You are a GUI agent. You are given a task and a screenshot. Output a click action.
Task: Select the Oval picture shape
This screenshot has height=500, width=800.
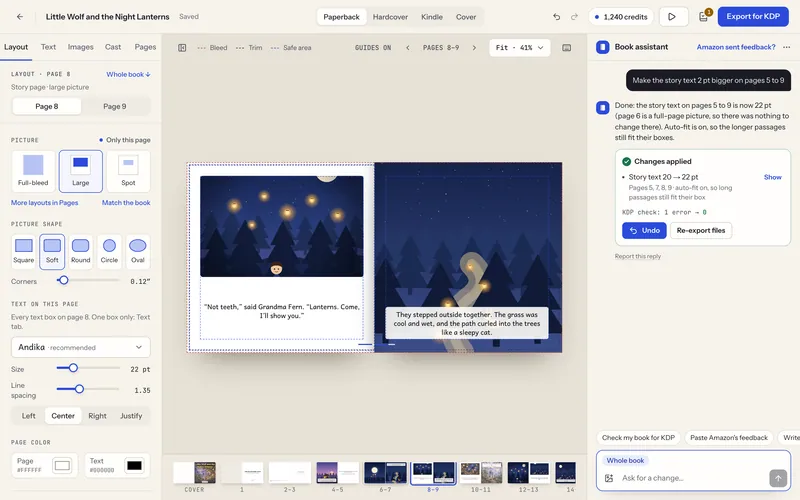coord(138,251)
